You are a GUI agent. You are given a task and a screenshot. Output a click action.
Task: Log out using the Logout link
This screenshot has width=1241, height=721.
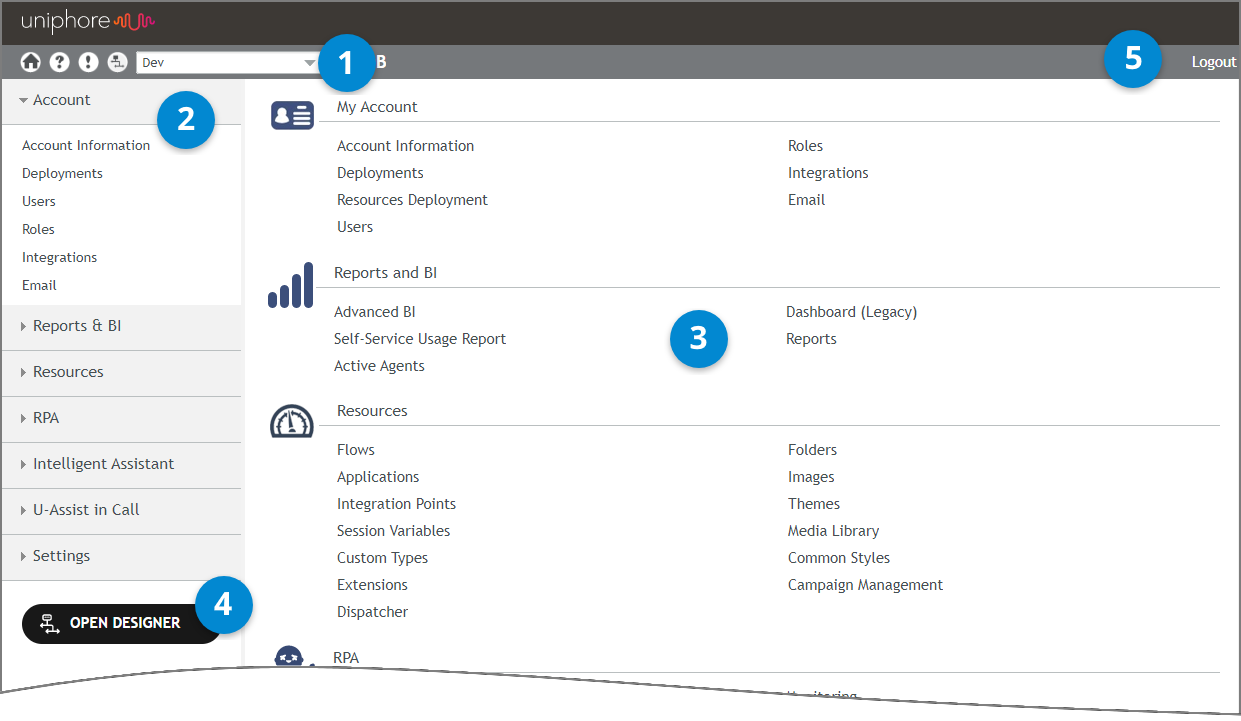click(1214, 62)
